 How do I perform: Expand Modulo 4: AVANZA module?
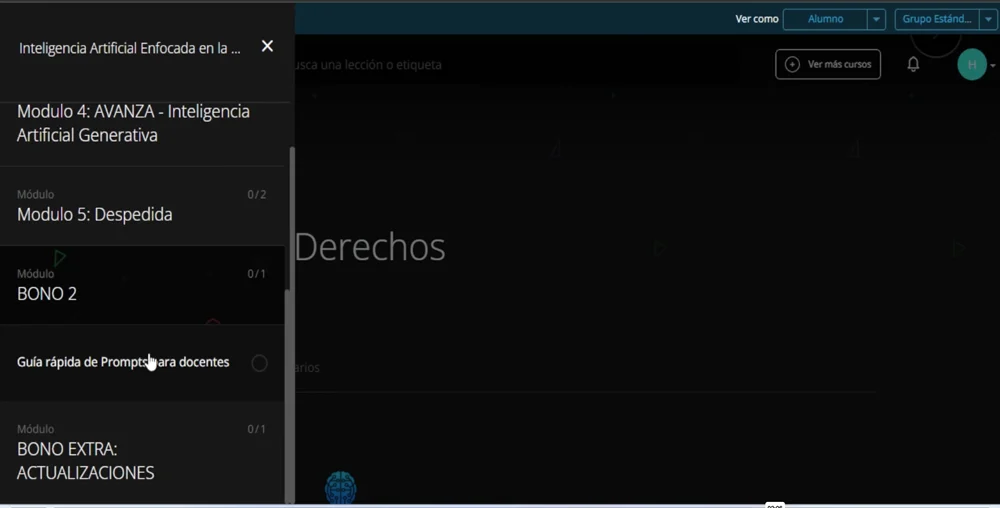click(133, 123)
